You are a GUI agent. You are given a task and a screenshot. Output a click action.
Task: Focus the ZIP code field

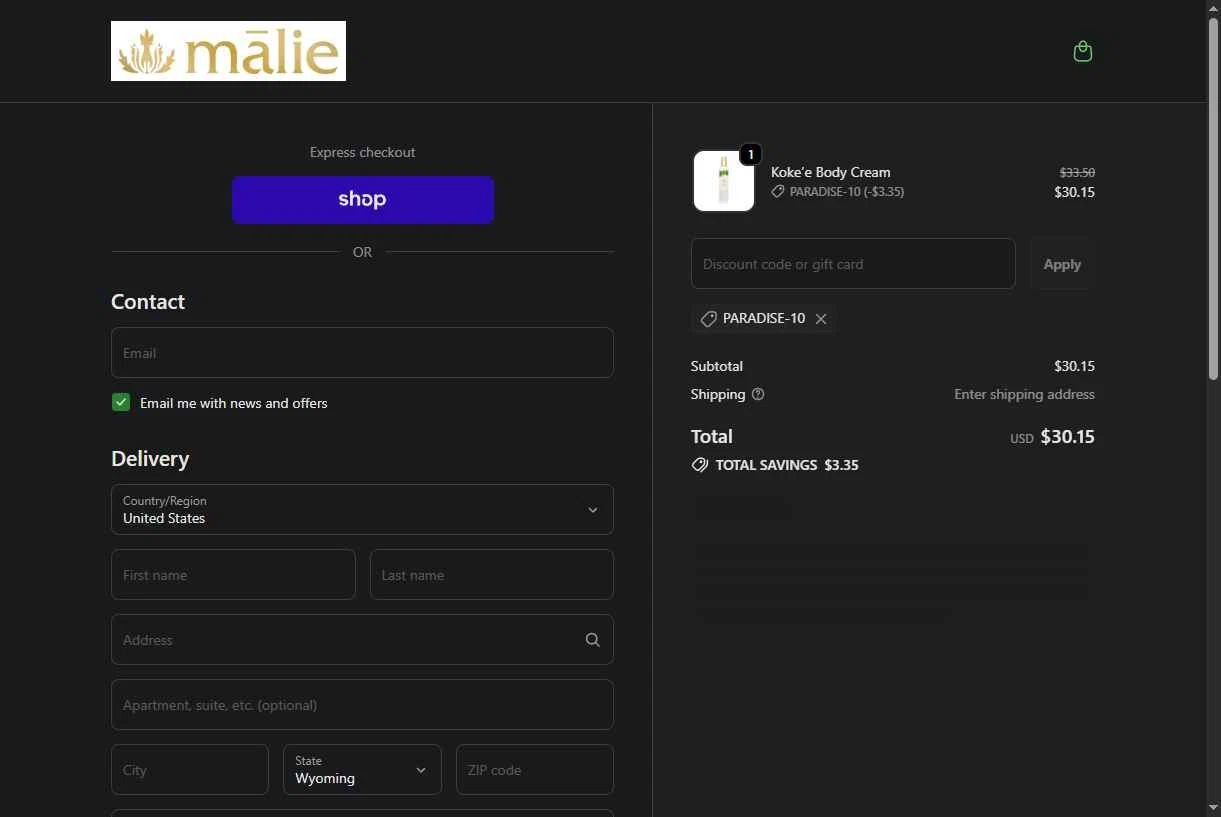click(x=535, y=770)
